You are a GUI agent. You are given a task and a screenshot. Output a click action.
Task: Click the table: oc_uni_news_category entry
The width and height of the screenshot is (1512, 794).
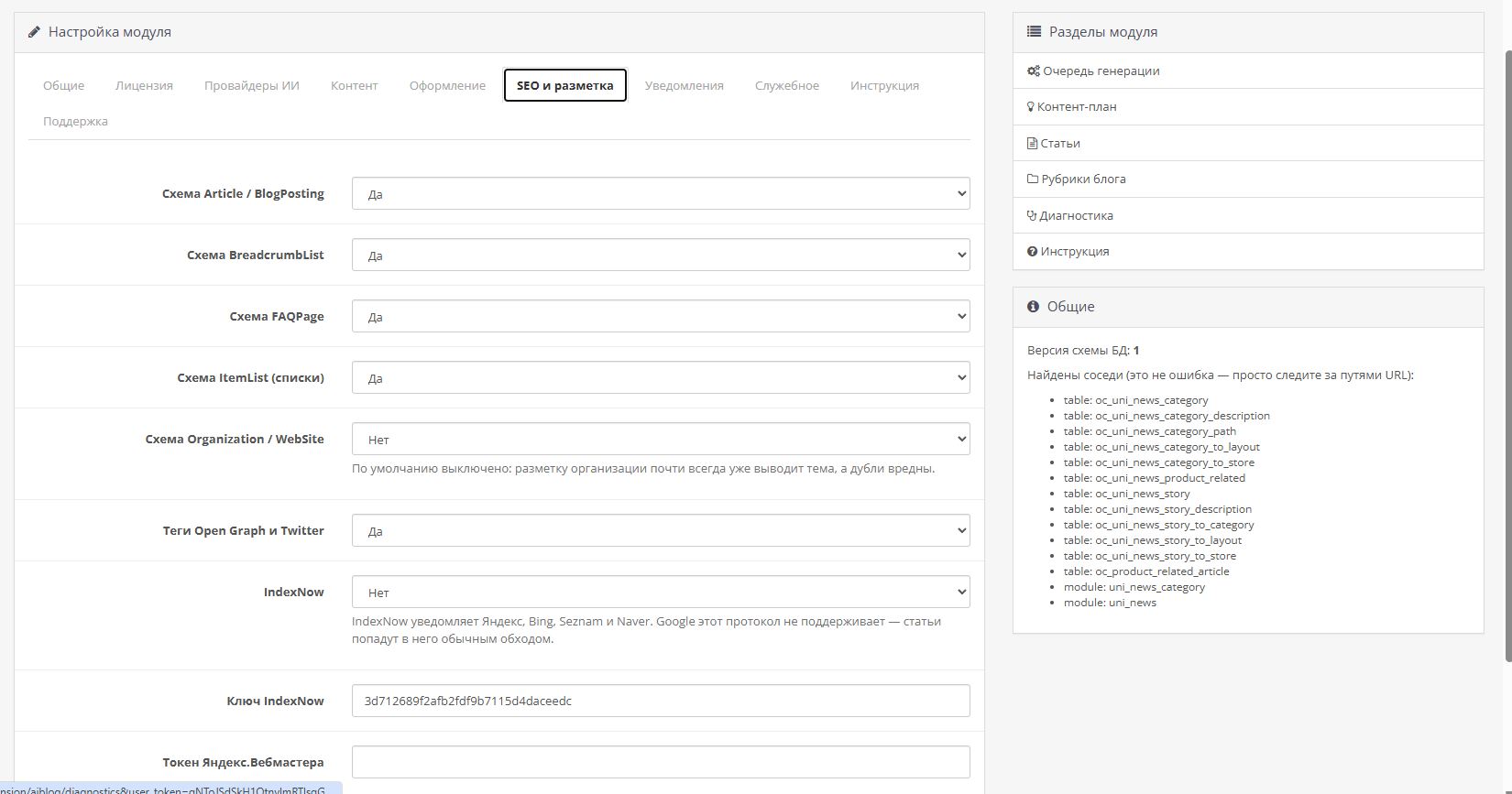pyautogui.click(x=1135, y=400)
